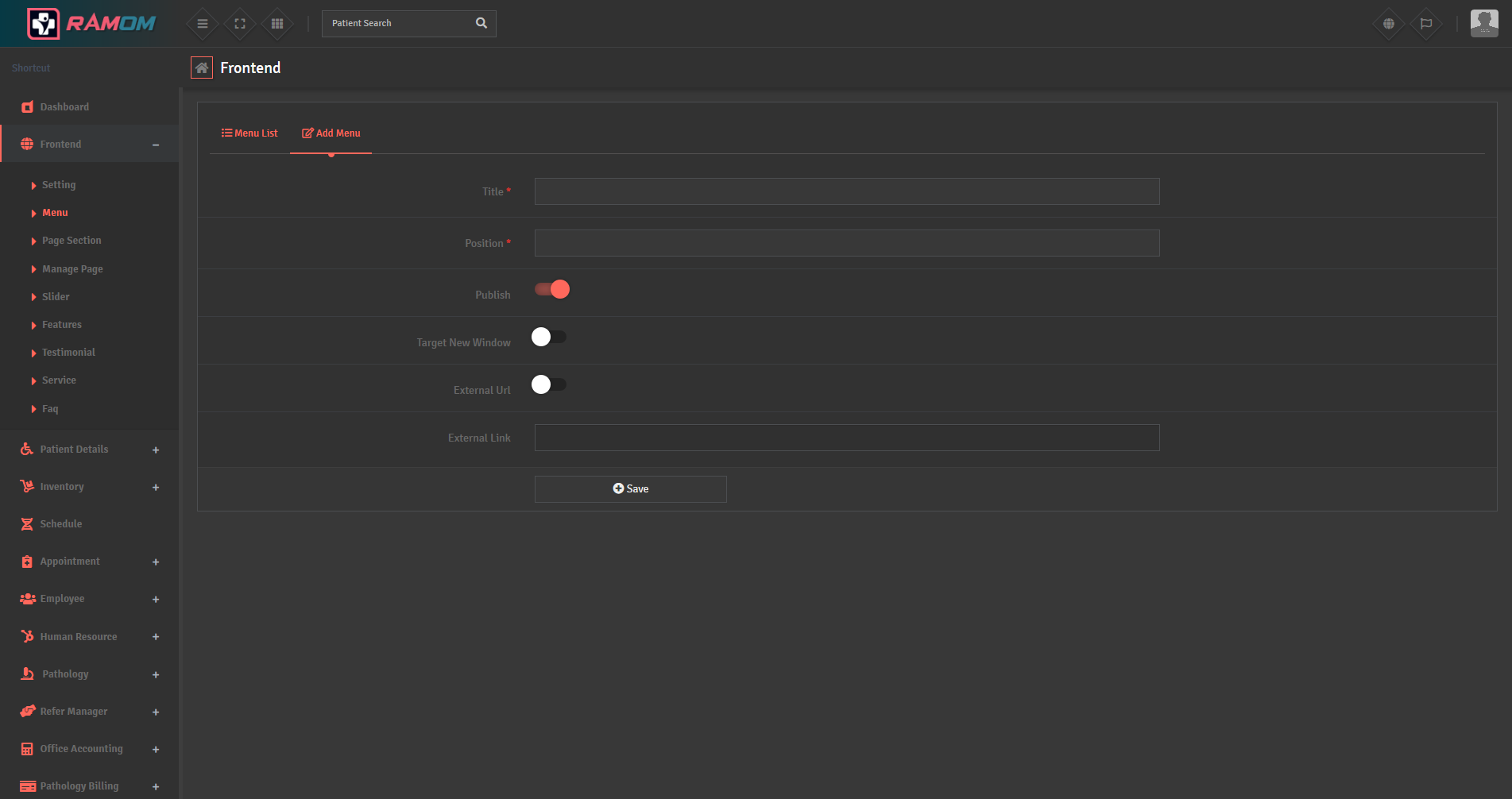Viewport: 1512px width, 799px height.
Task: Disable the Publish toggle
Action: pyautogui.click(x=551, y=289)
